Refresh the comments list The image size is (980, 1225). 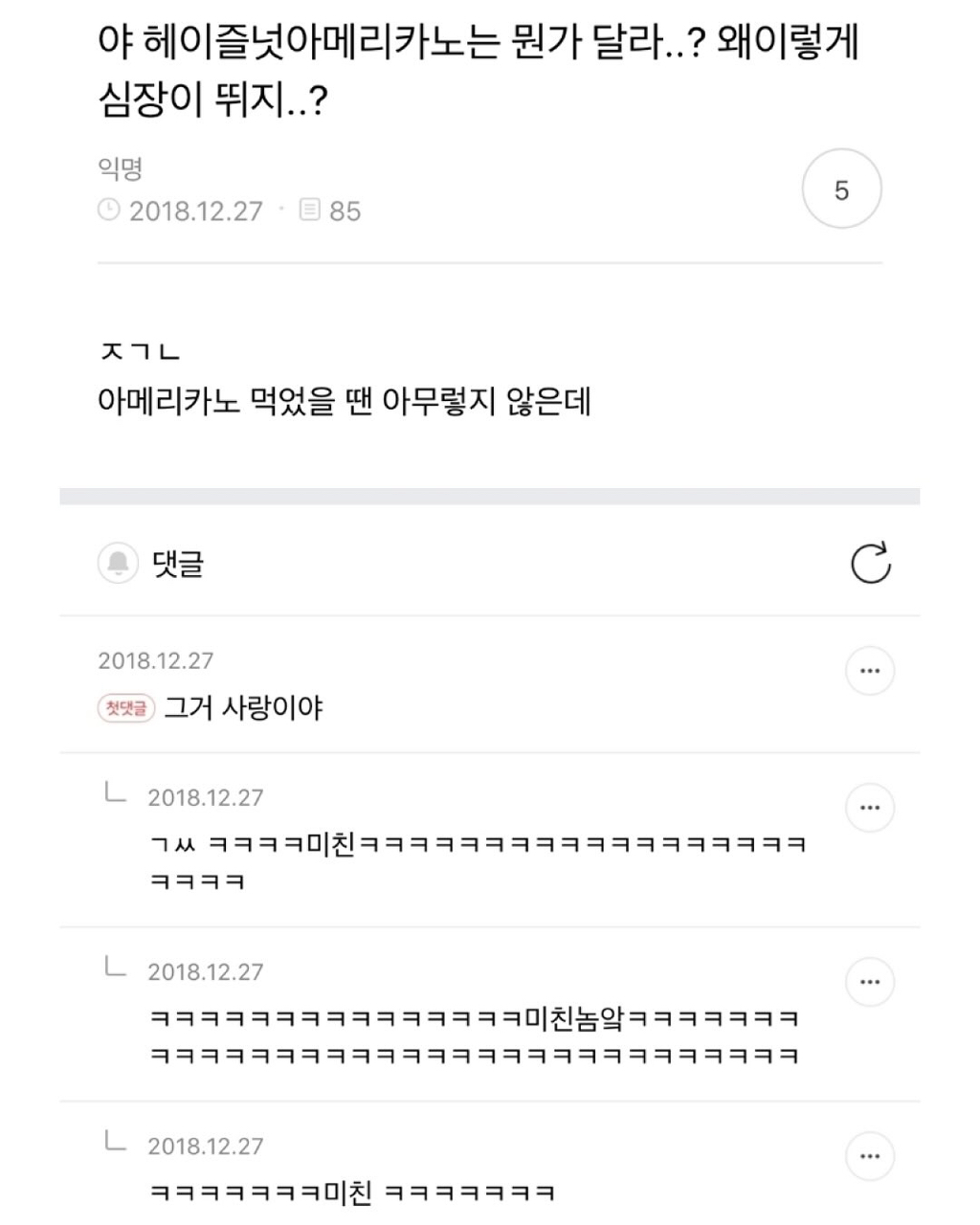click(870, 563)
